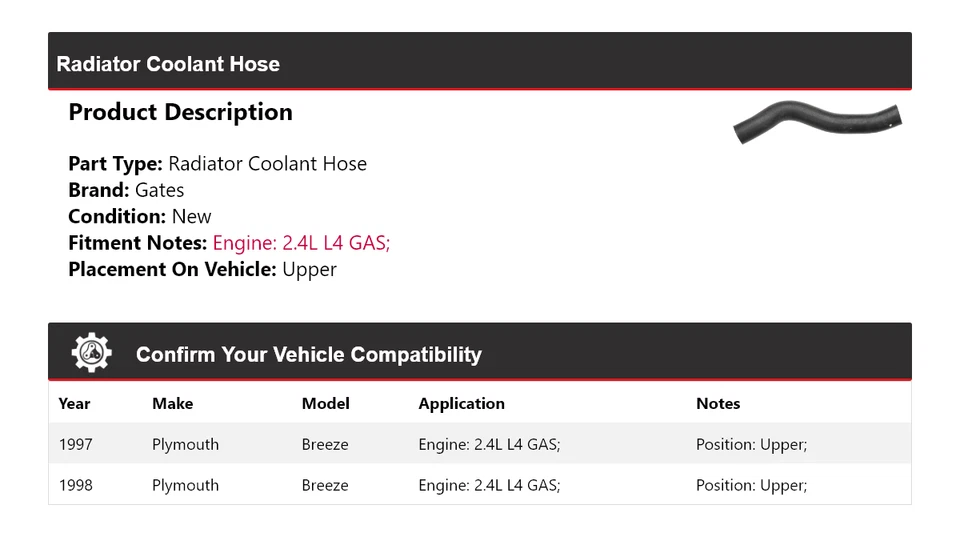The width and height of the screenshot is (960, 537).
Task: Select the Product Description heading
Action: pyautogui.click(x=180, y=112)
